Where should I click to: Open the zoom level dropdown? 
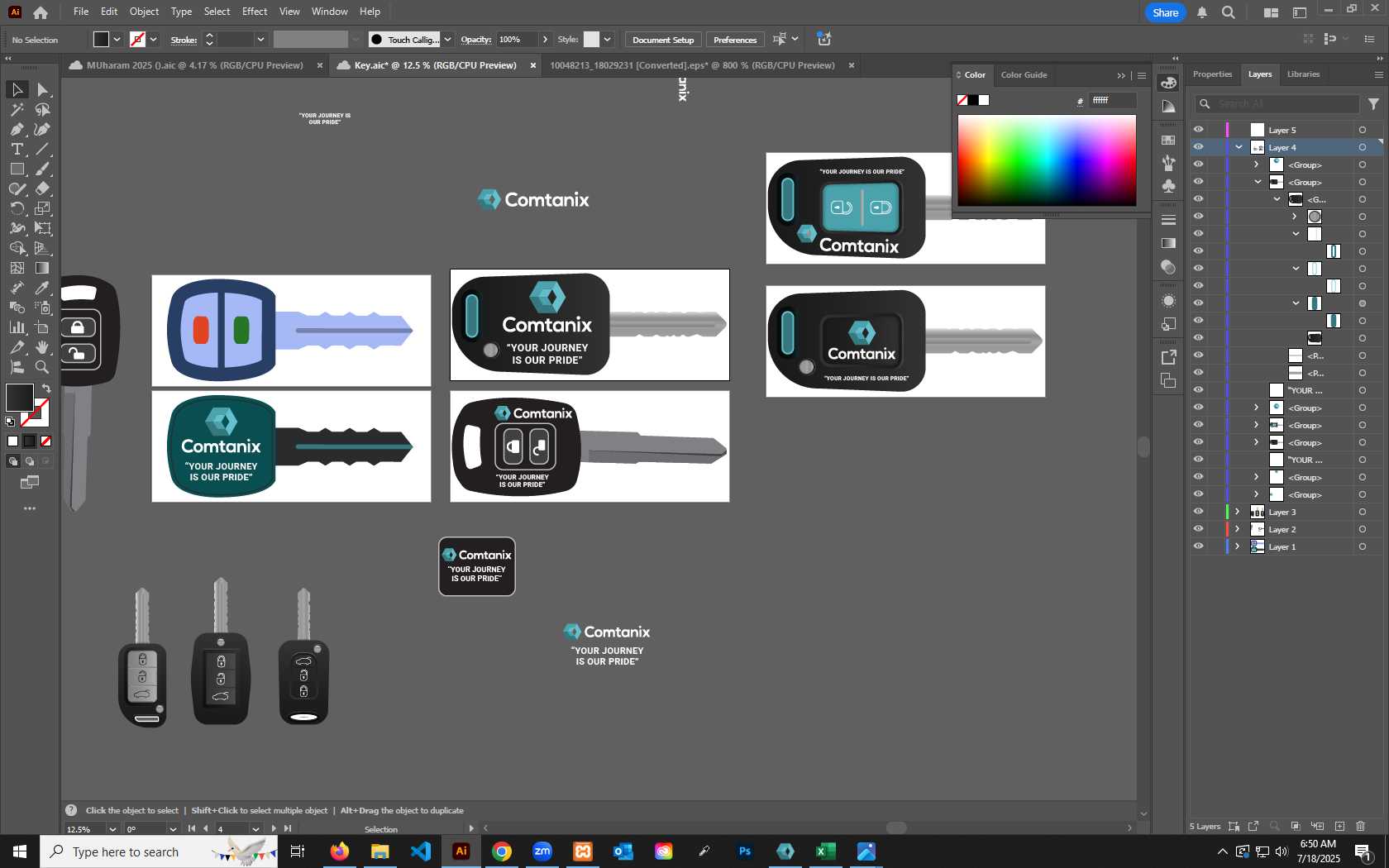(112, 829)
